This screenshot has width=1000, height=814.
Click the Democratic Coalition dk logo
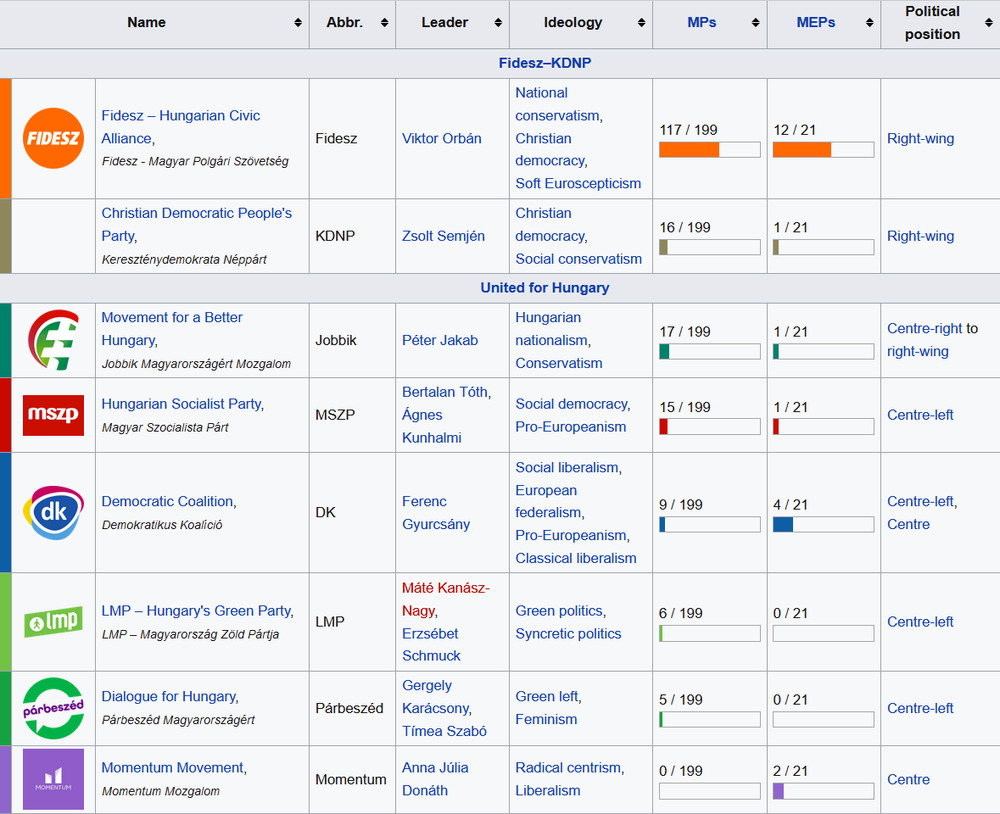click(53, 512)
